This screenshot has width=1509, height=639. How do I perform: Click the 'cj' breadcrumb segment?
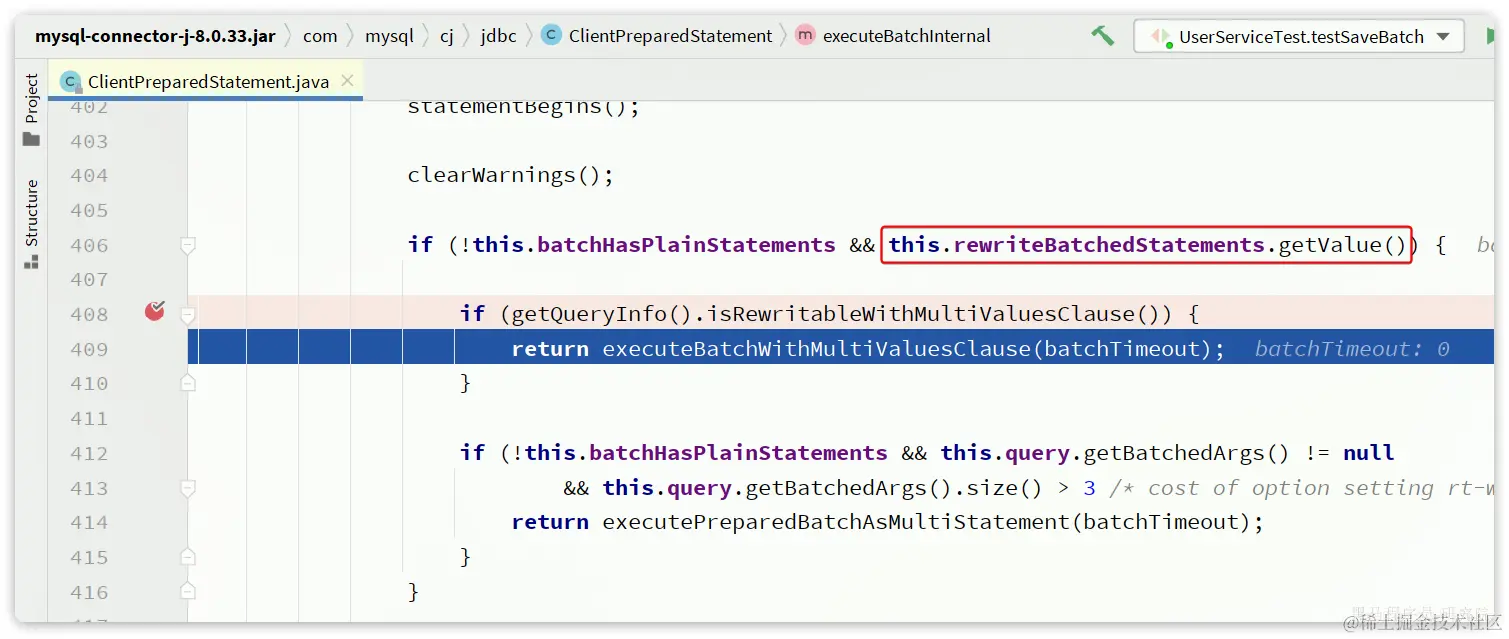(x=447, y=36)
